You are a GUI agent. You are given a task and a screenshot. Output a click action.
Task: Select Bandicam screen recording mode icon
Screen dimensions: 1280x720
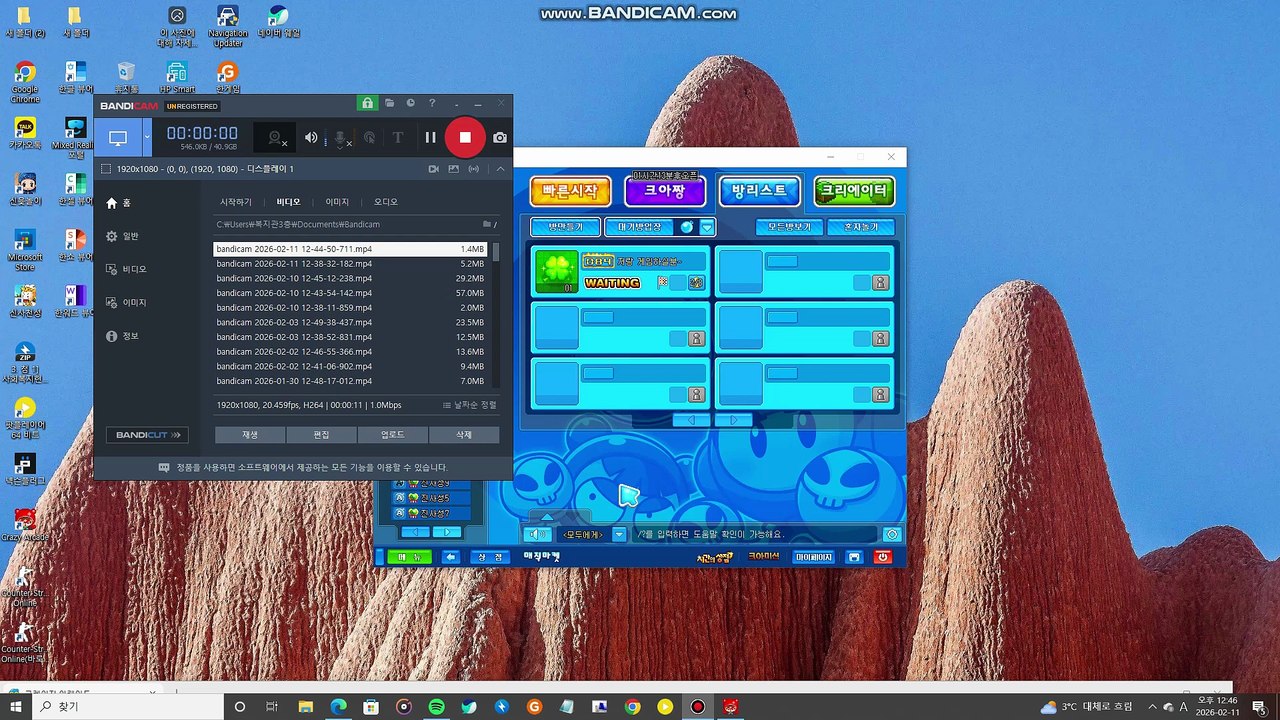118,138
